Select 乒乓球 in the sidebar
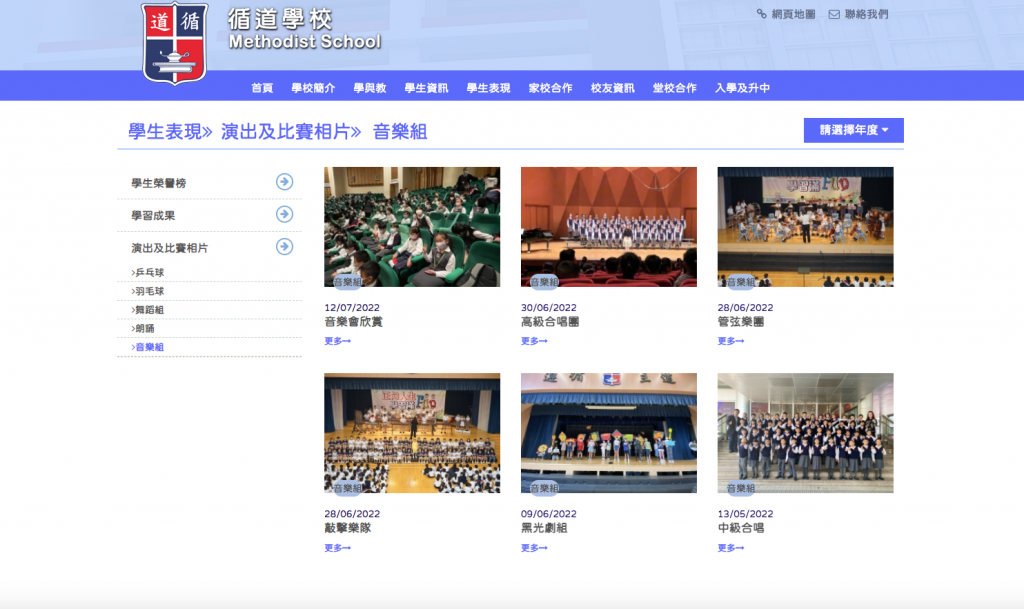Image resolution: width=1024 pixels, height=609 pixels. 149,272
